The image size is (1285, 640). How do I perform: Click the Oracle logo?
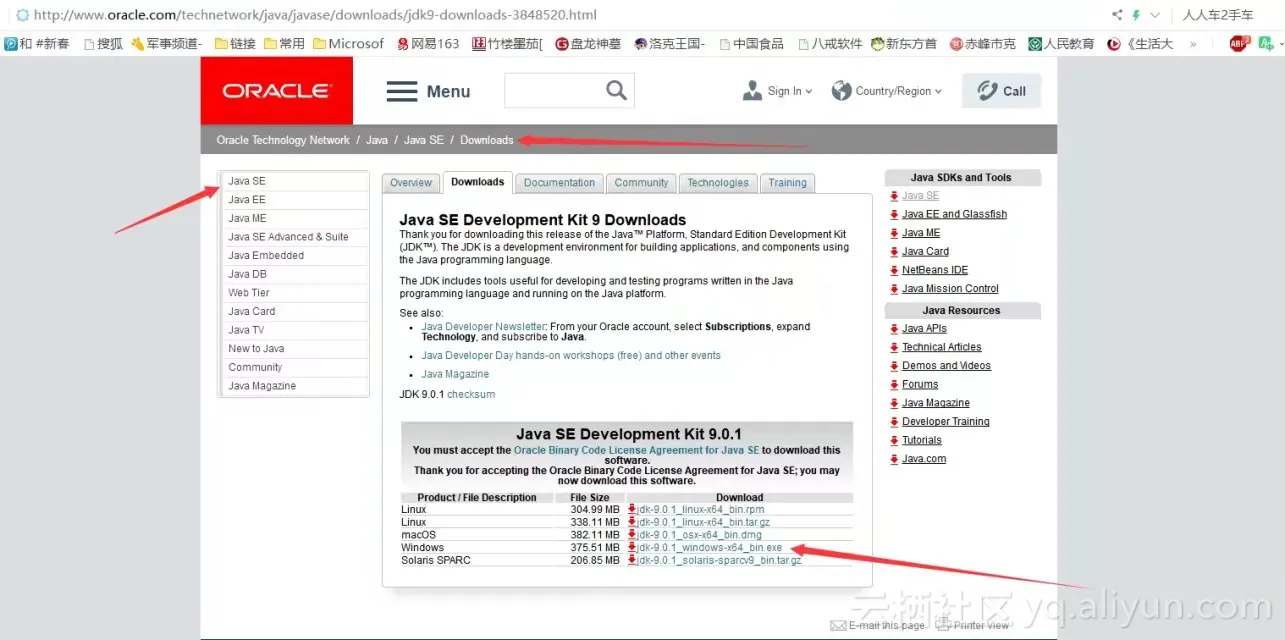tap(277, 91)
